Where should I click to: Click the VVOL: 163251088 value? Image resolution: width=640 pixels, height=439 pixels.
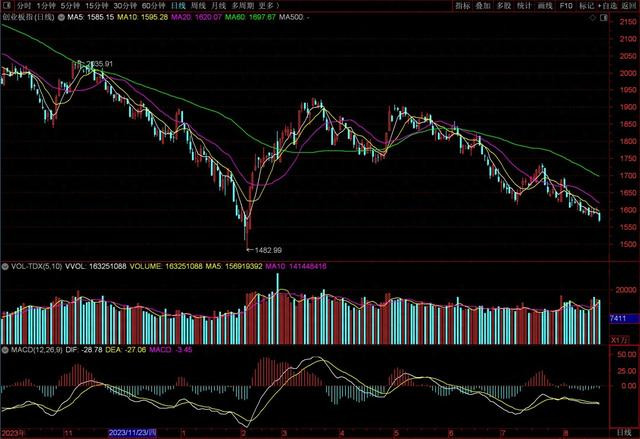click(x=96, y=266)
